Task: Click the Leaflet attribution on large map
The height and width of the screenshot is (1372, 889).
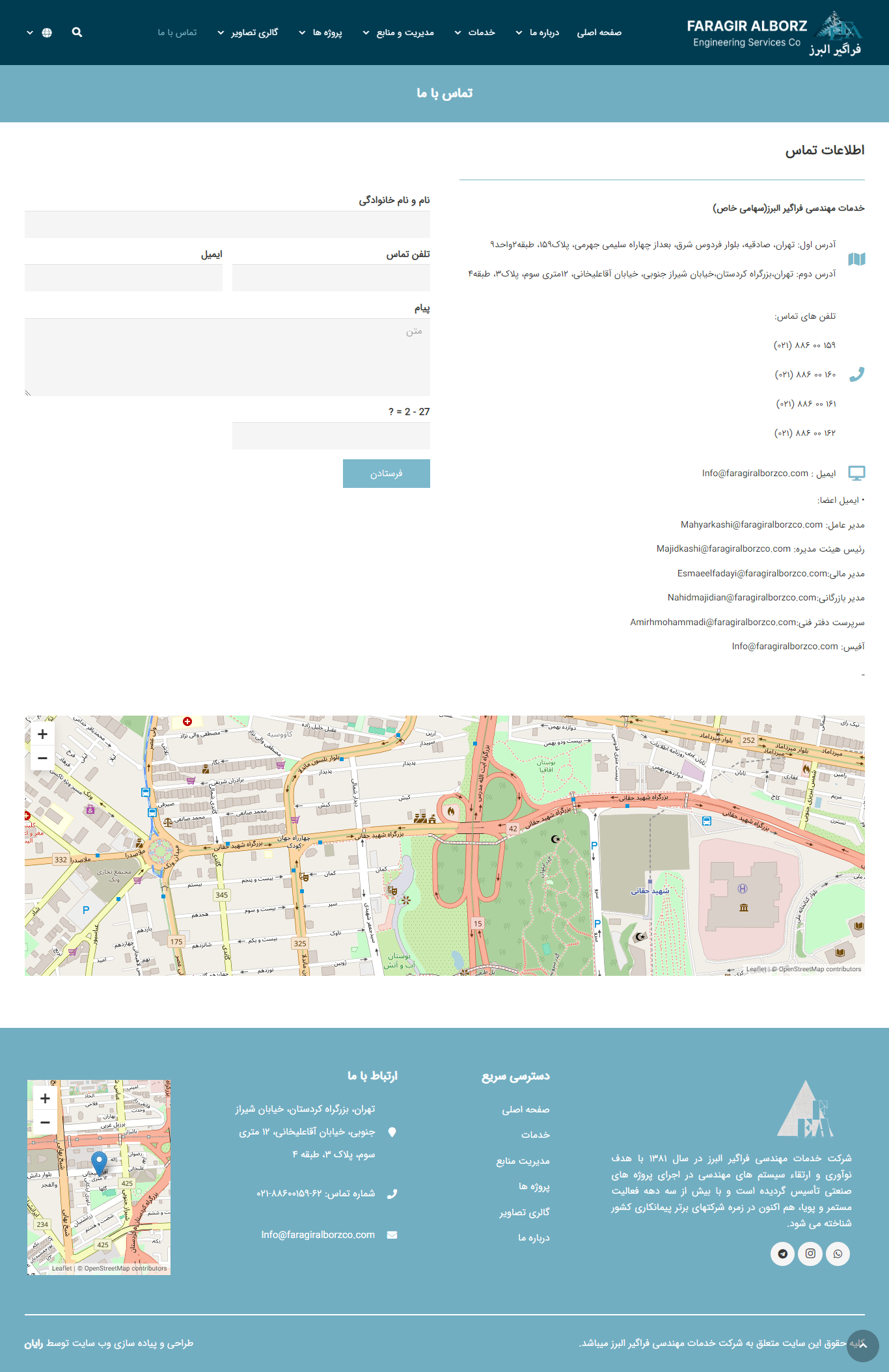Action: tap(756, 969)
